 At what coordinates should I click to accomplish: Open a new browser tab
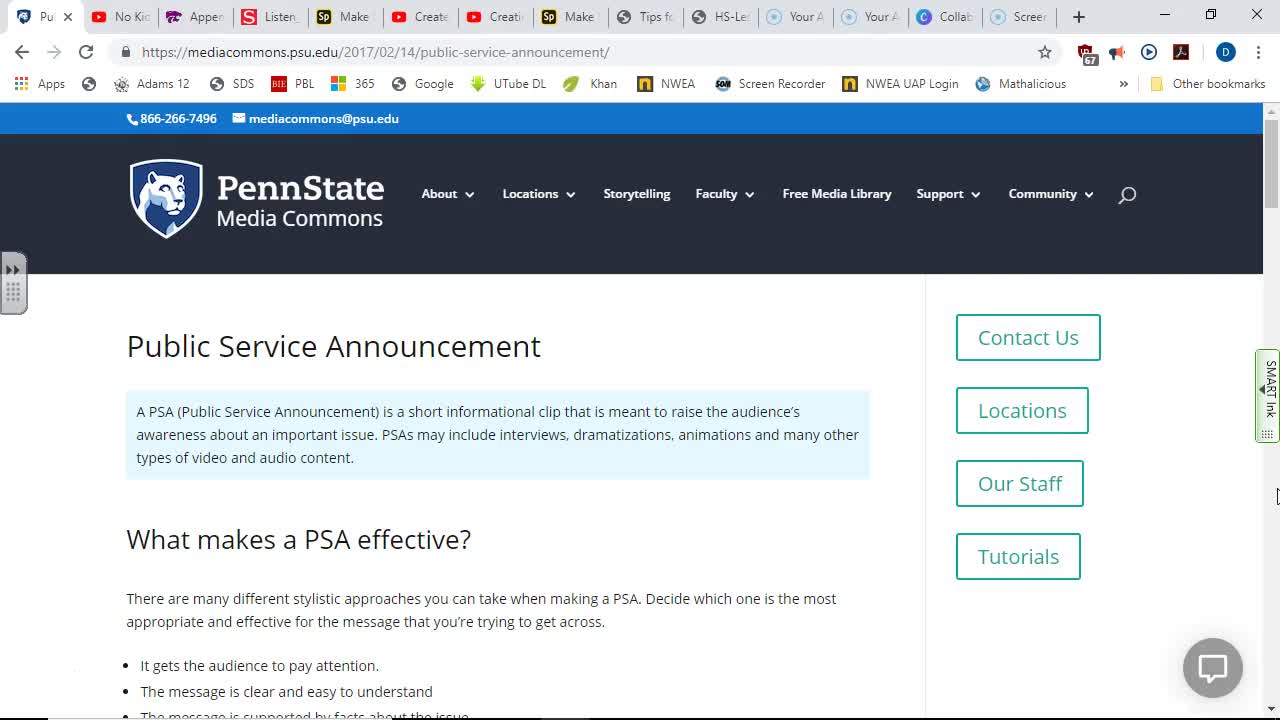click(1078, 17)
